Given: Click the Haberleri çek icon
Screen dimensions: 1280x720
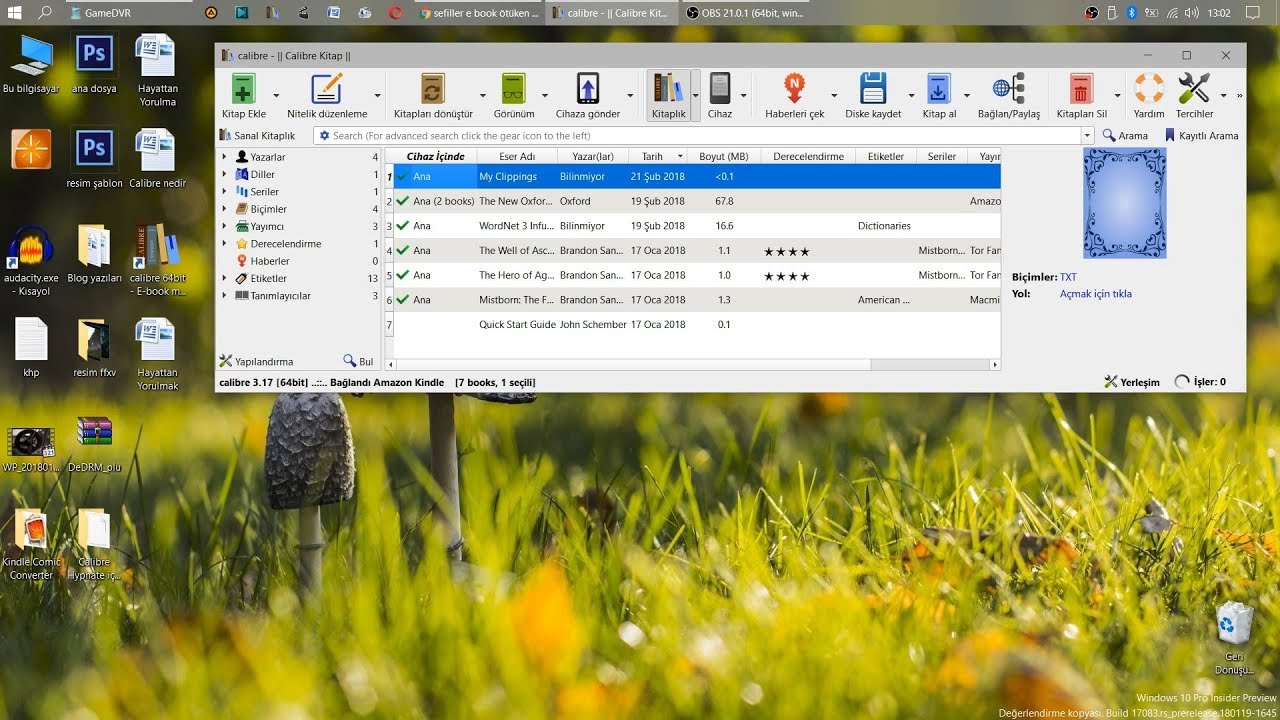Looking at the screenshot, I should (794, 89).
